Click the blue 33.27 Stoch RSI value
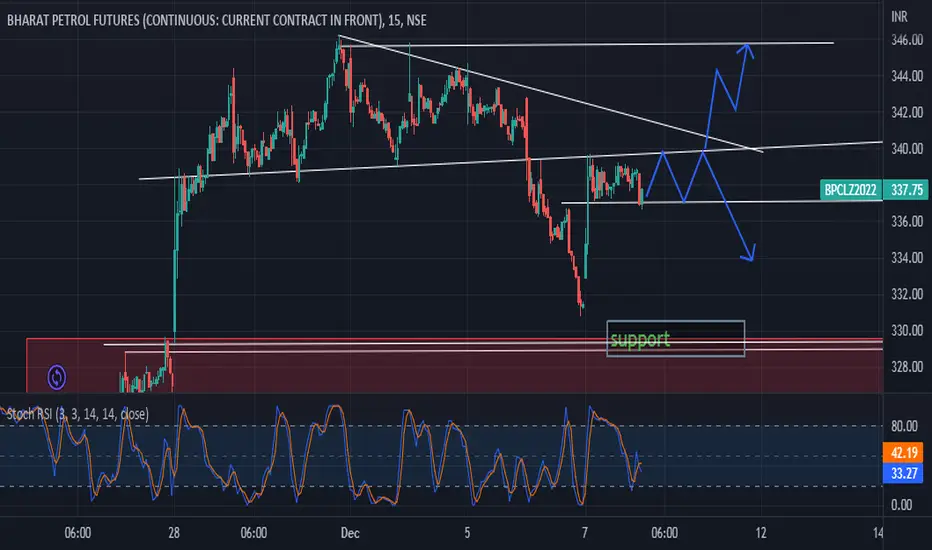Viewport: 932px width, 550px height. [903, 473]
